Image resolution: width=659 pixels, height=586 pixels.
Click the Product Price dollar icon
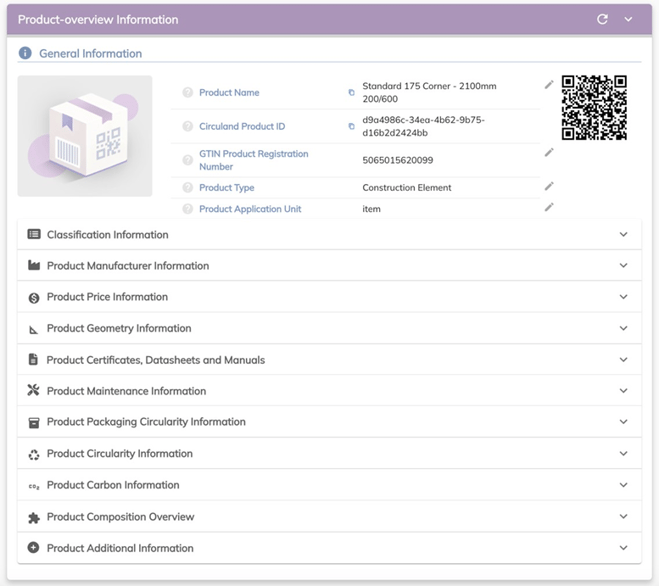pos(34,298)
